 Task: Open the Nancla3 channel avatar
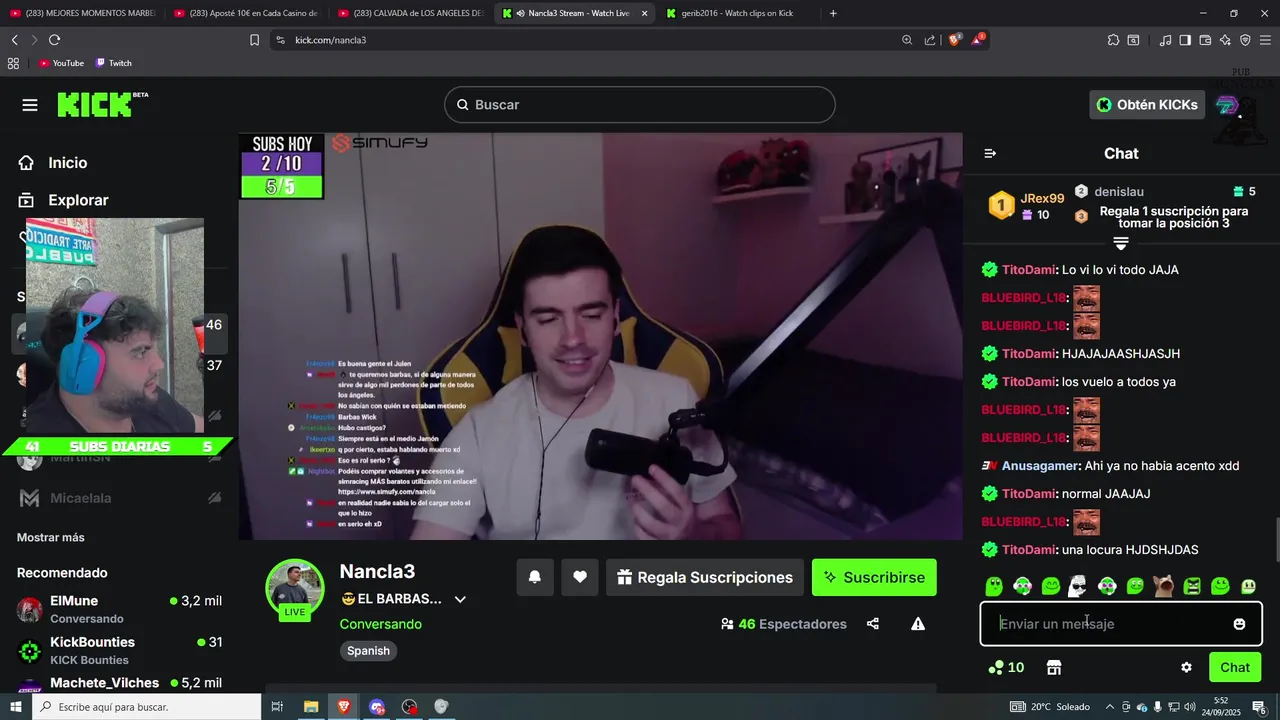click(x=295, y=588)
